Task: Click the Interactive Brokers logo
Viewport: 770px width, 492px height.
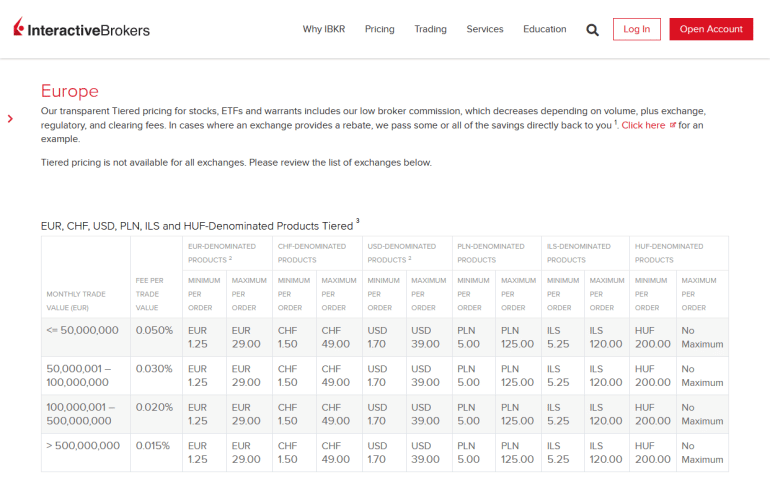Action: point(82,29)
